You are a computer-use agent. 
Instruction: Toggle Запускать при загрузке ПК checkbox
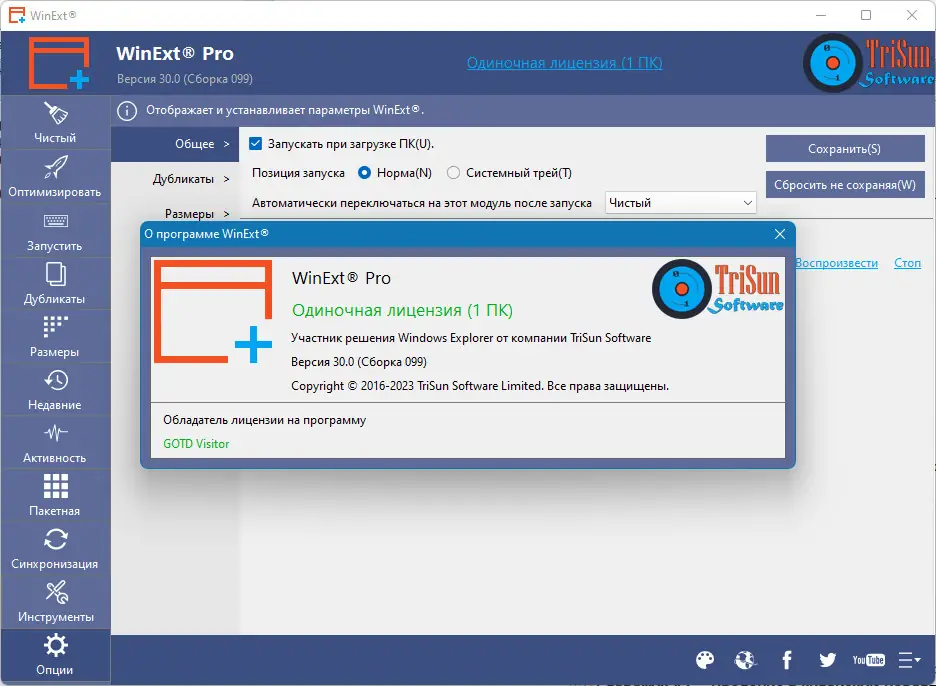[x=255, y=144]
